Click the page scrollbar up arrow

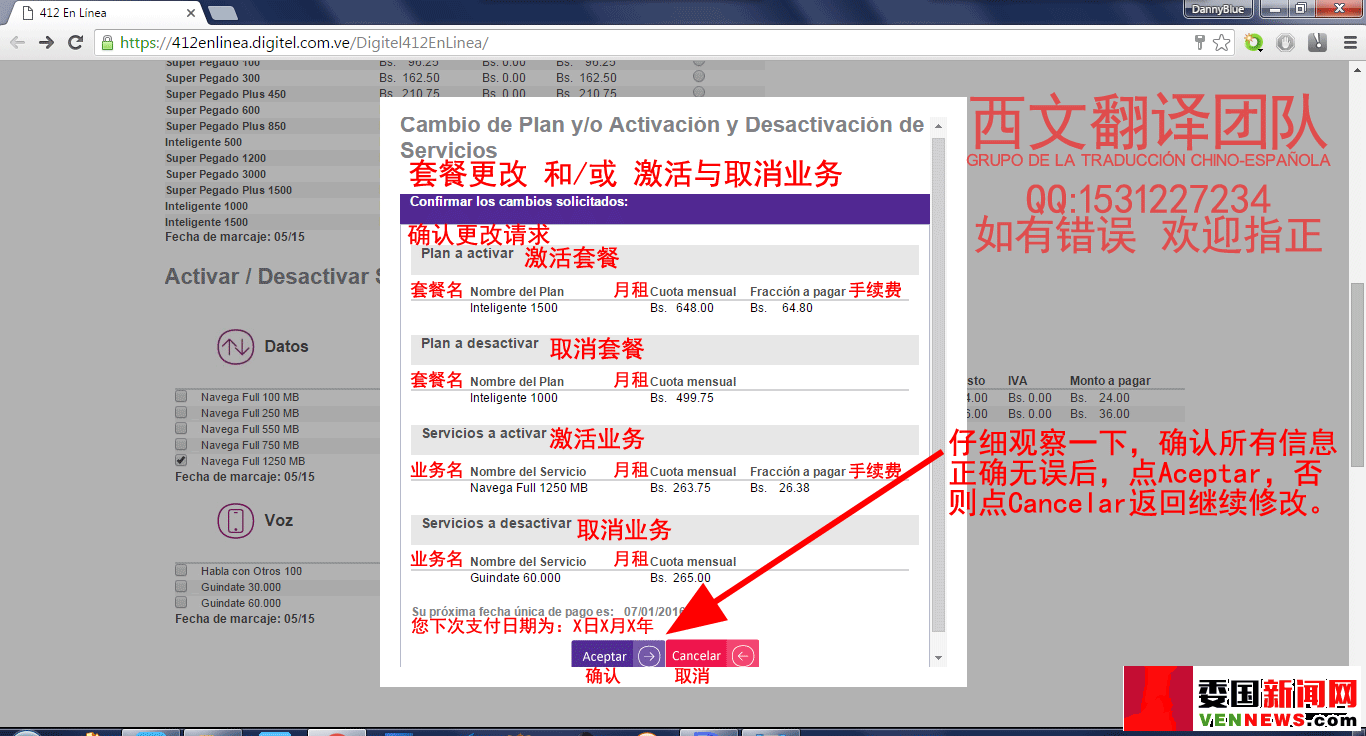pyautogui.click(x=1358, y=68)
